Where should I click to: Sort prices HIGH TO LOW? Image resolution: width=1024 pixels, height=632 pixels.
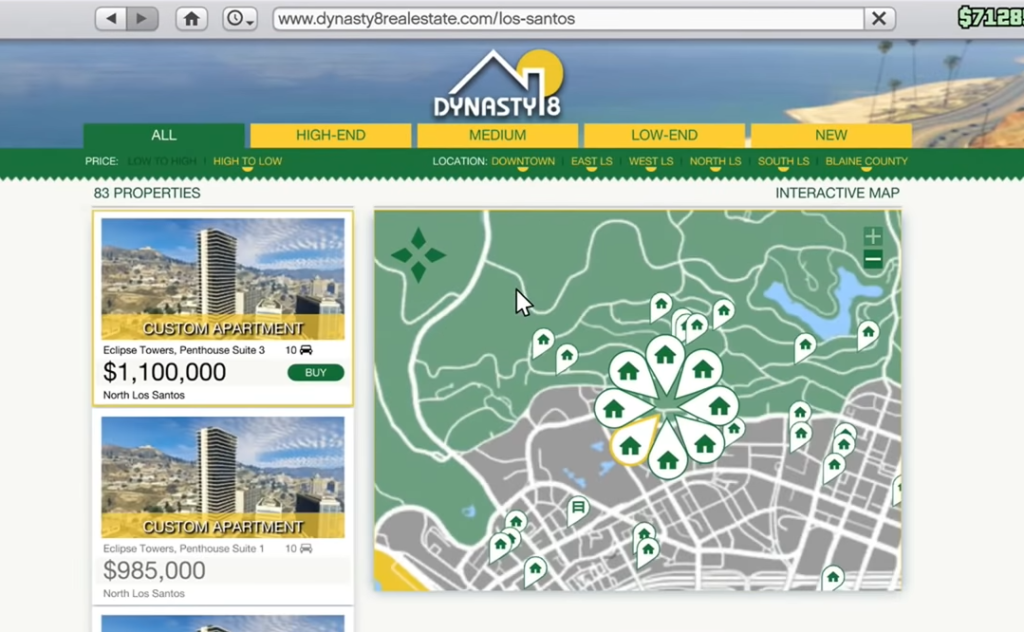click(x=248, y=161)
